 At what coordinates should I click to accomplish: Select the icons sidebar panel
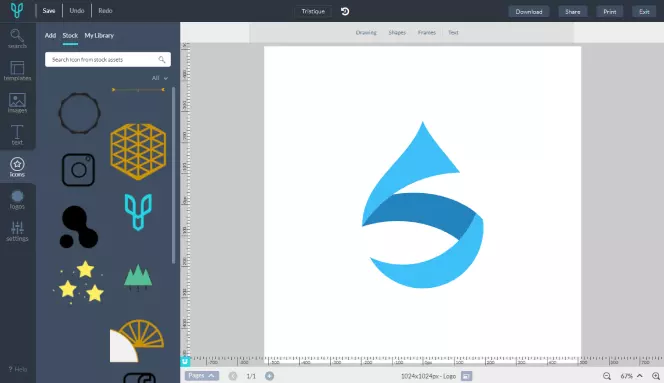pos(17,167)
